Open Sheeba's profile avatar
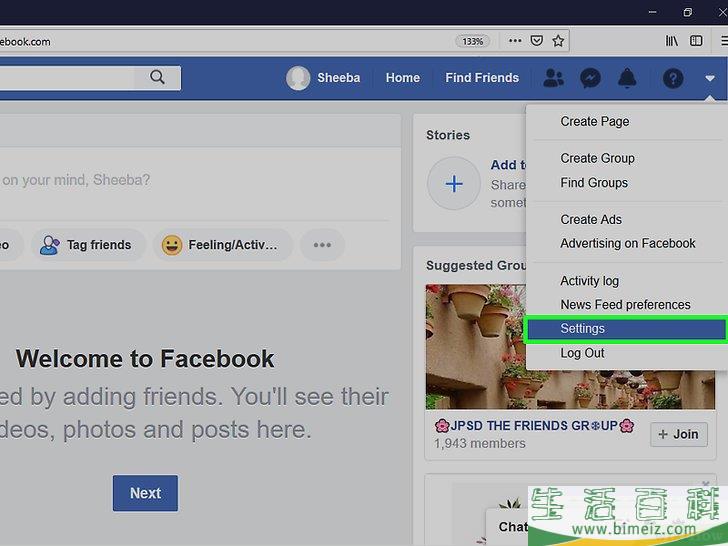The width and height of the screenshot is (728, 546). [298, 78]
